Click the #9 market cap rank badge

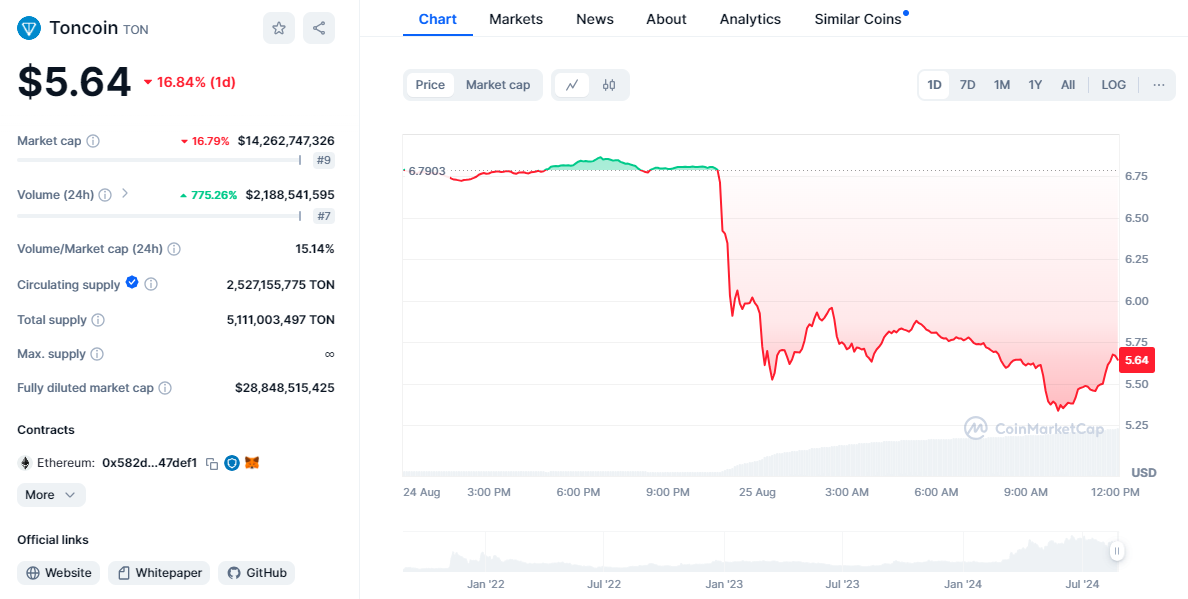(x=324, y=160)
